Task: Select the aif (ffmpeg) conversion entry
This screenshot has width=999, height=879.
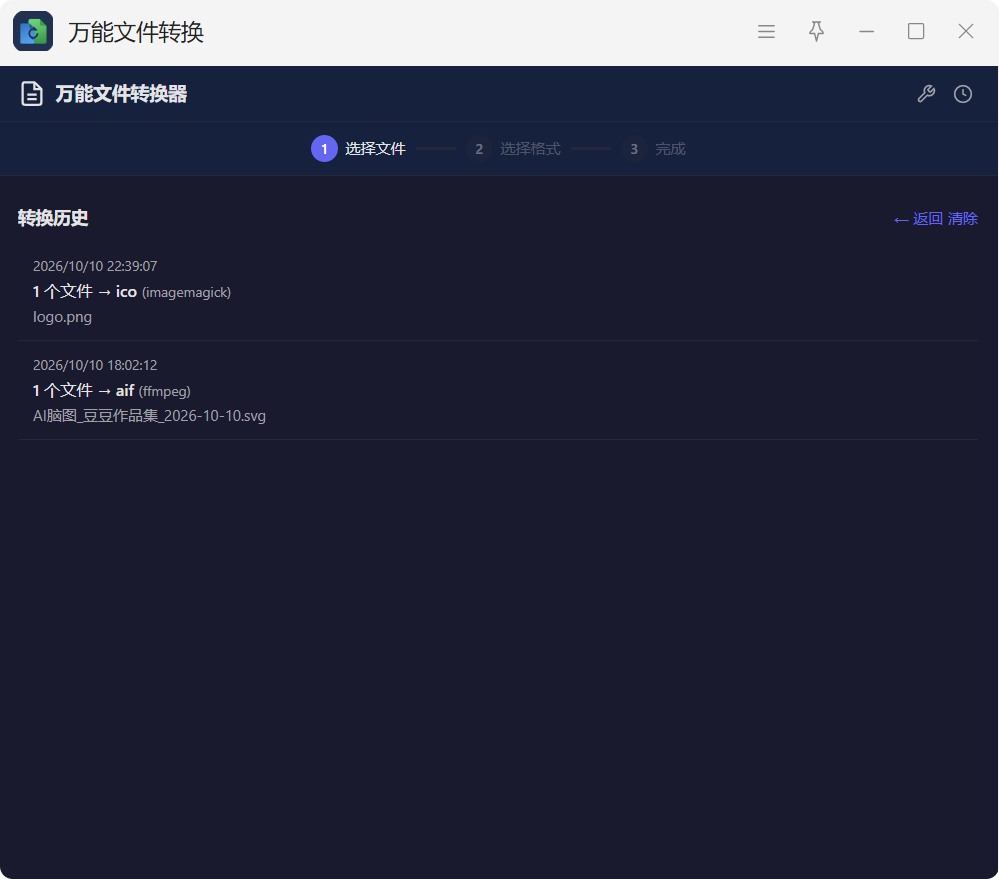Action: click(498, 390)
